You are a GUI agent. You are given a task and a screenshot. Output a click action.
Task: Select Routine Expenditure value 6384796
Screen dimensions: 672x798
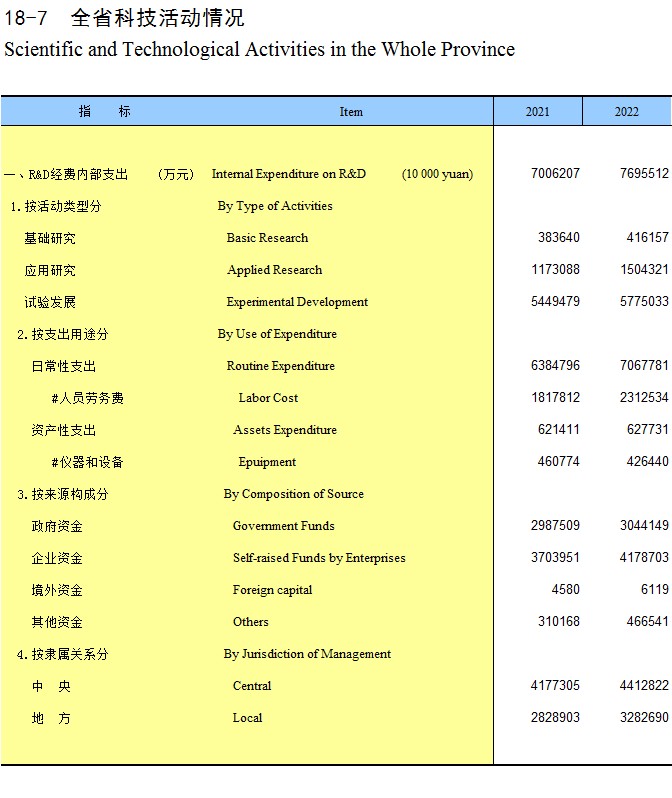[555, 365]
